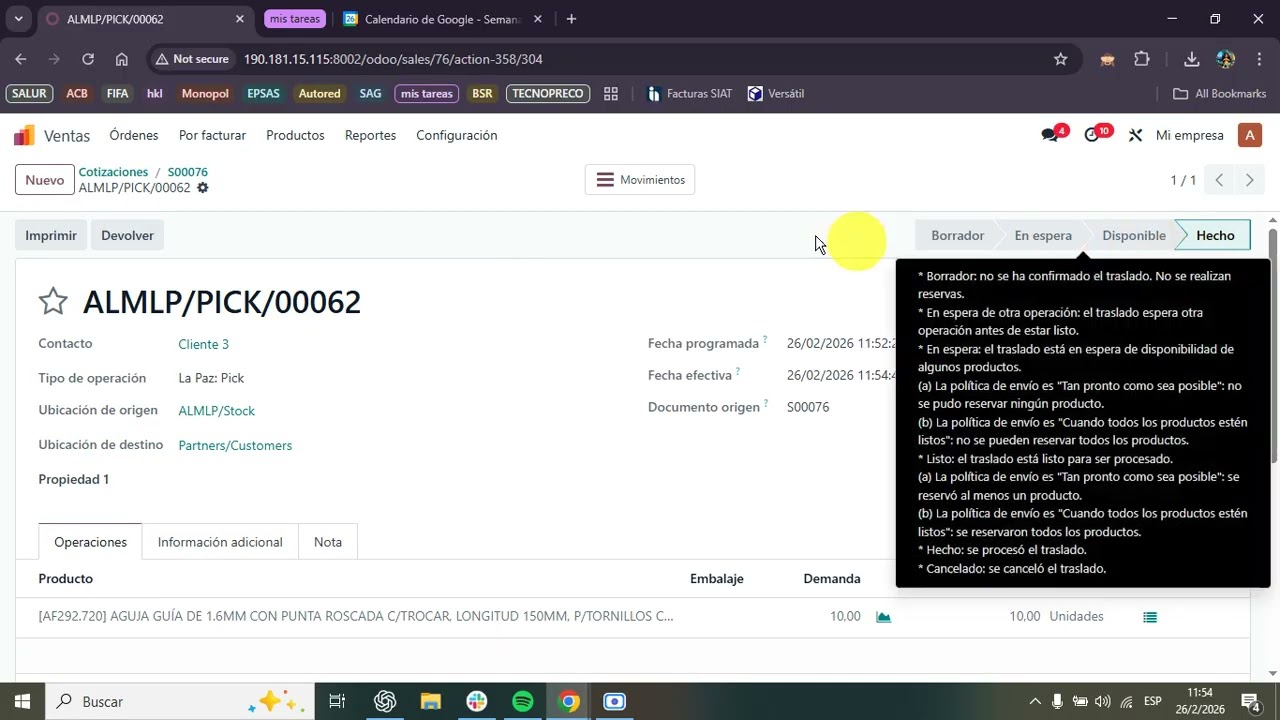Select the Borrador status stage
The image size is (1280, 720).
pyautogui.click(x=957, y=235)
